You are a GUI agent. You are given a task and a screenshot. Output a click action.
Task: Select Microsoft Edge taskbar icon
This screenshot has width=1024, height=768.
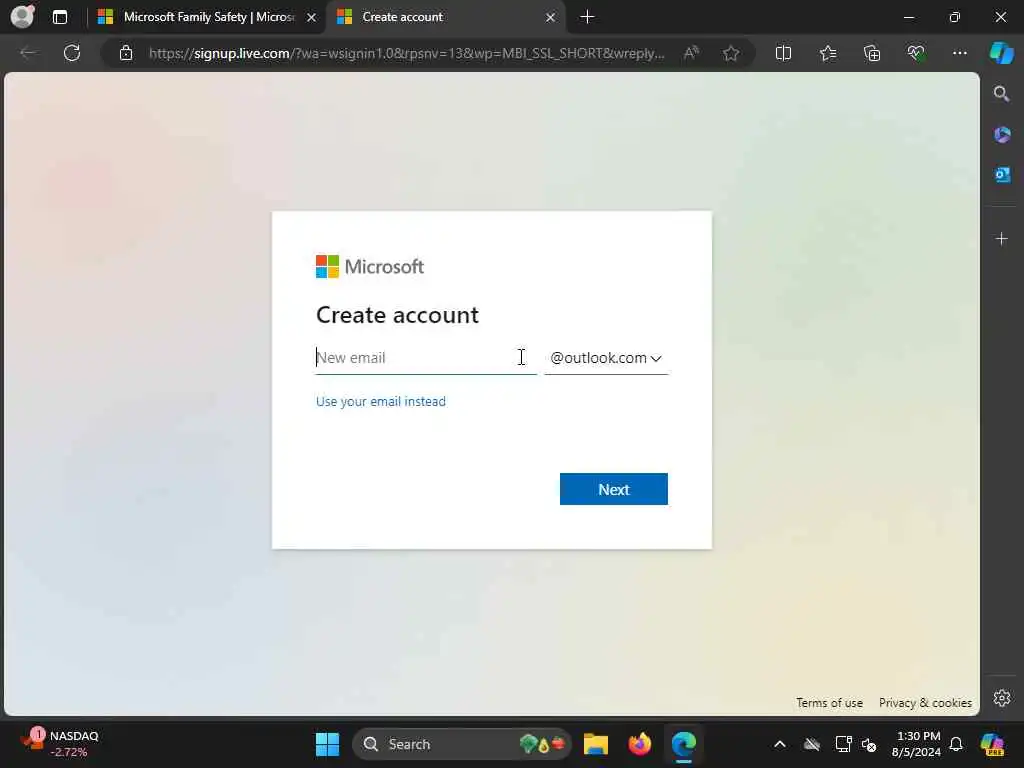pyautogui.click(x=684, y=744)
